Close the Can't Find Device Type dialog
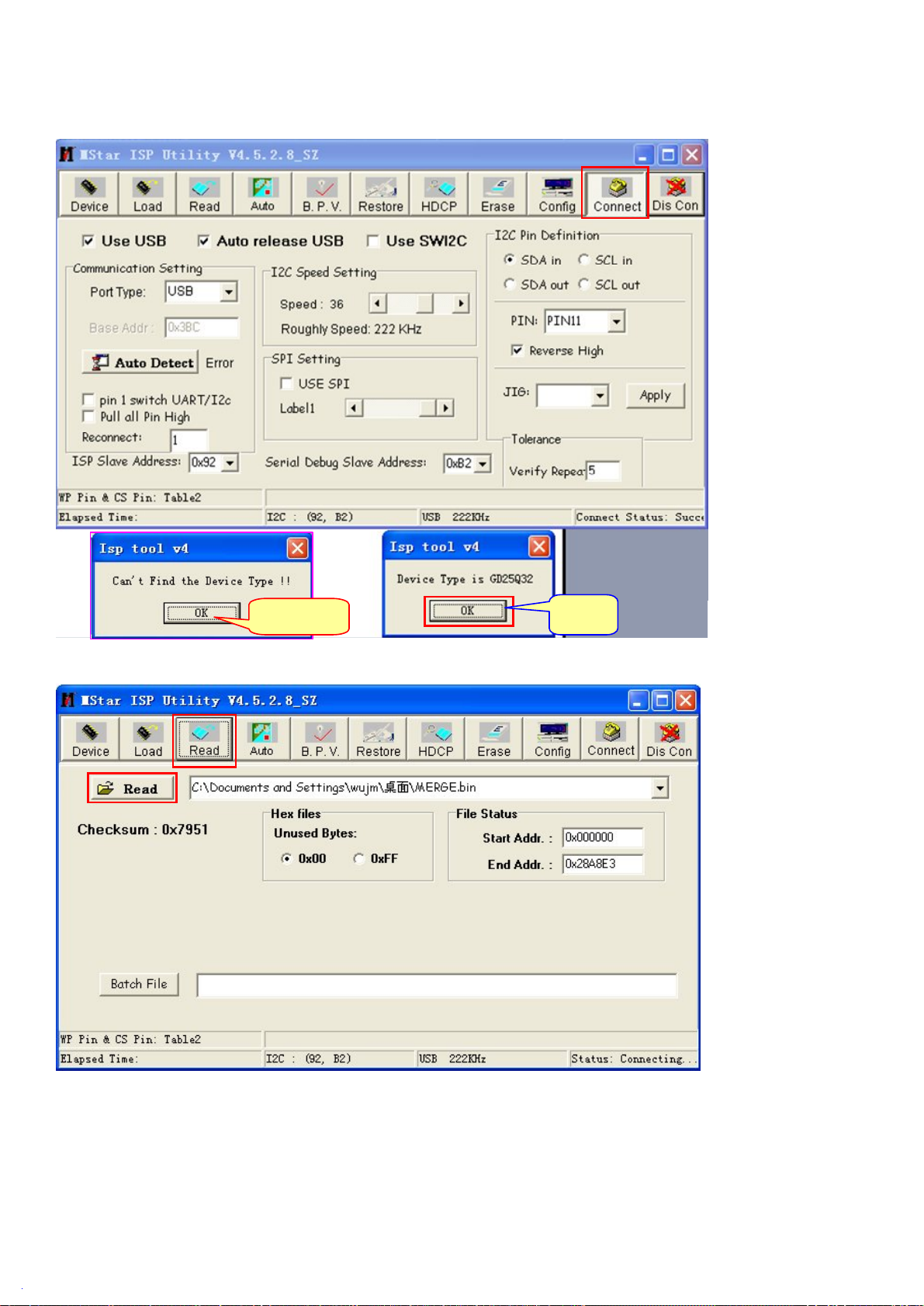 pyautogui.click(x=297, y=549)
